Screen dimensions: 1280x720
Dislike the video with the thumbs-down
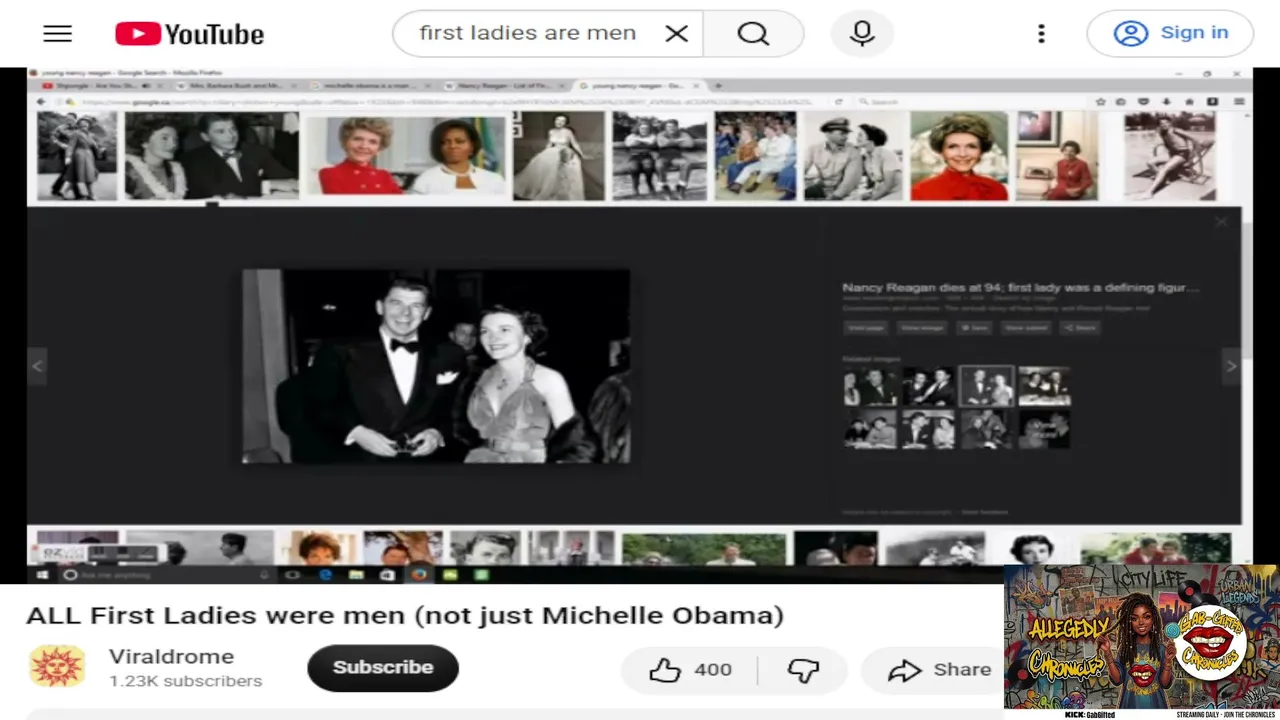[x=803, y=670]
